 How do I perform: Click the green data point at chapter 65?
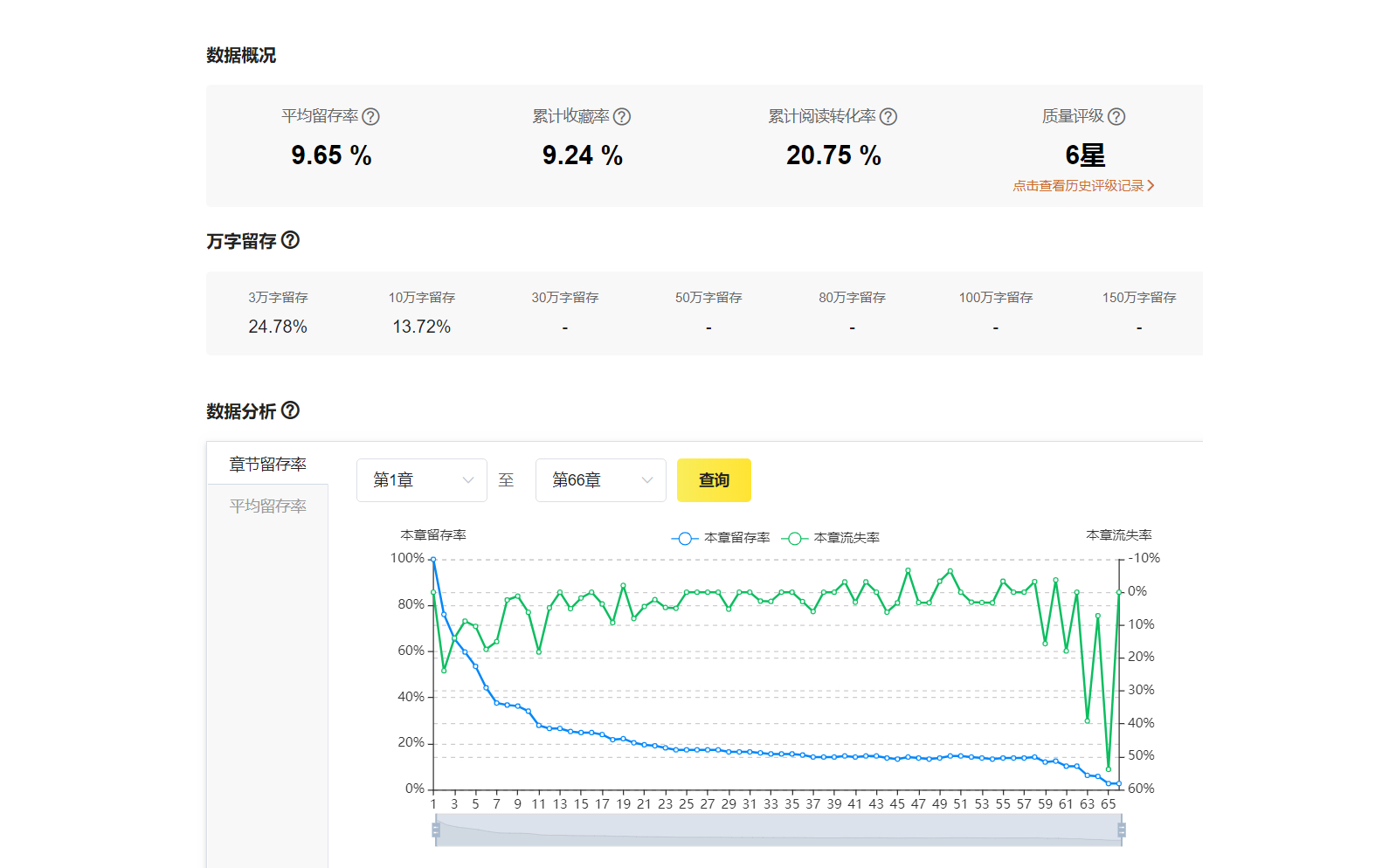(x=1109, y=769)
